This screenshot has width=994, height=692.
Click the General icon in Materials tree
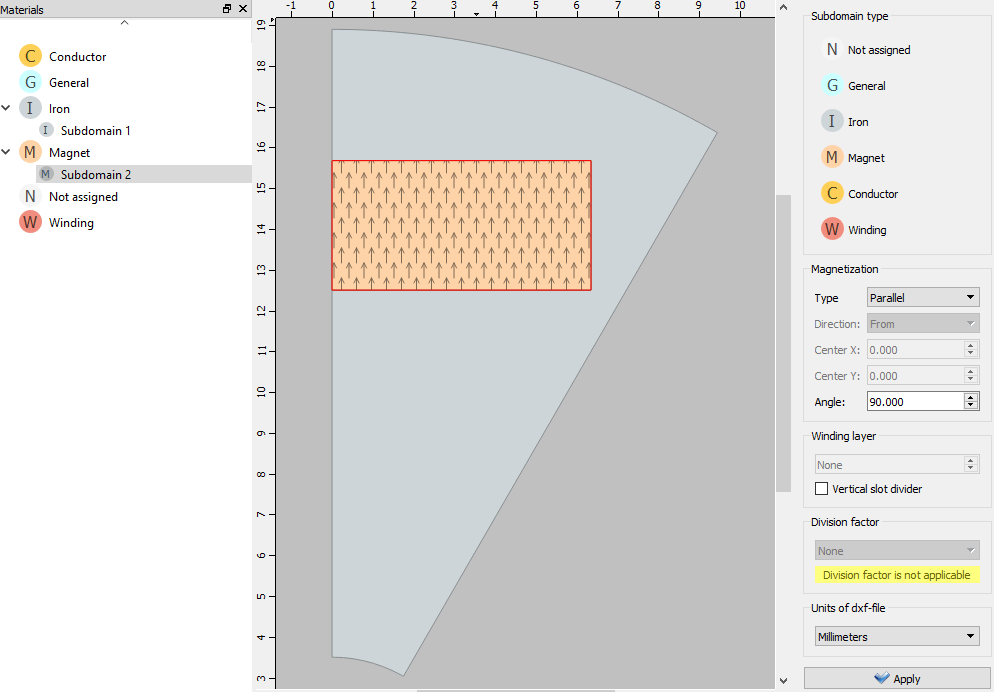[x=30, y=83]
